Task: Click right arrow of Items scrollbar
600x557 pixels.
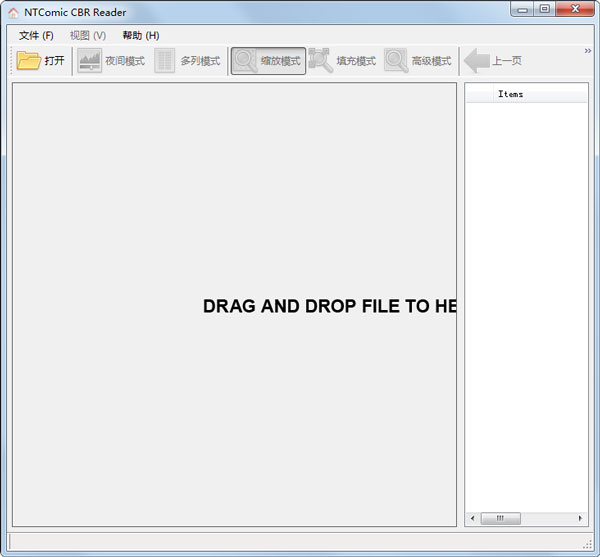Action: [580, 518]
